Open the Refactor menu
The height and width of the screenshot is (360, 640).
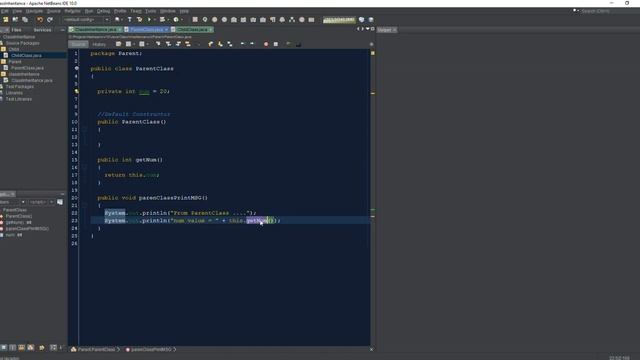[x=73, y=11]
